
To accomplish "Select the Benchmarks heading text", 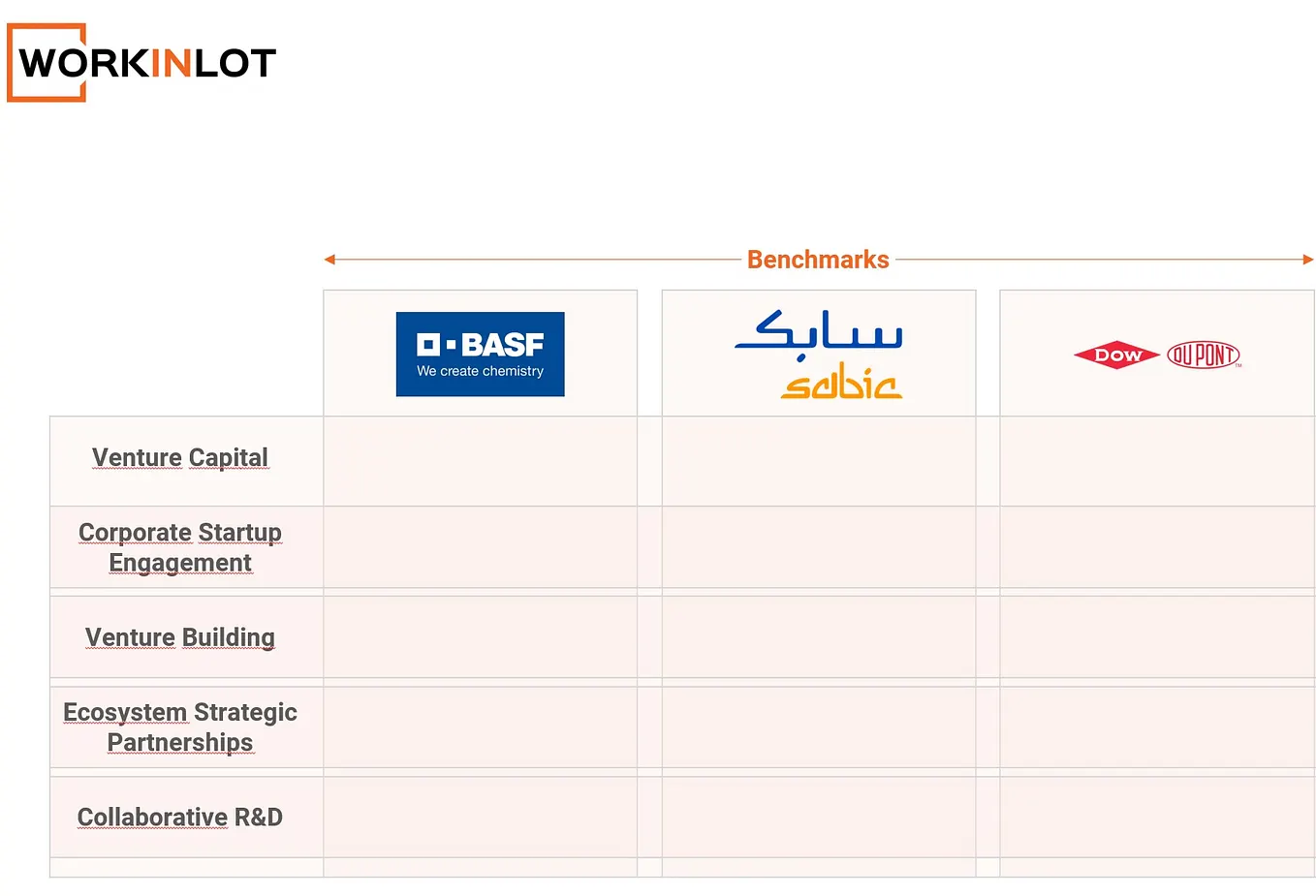I will [818, 260].
